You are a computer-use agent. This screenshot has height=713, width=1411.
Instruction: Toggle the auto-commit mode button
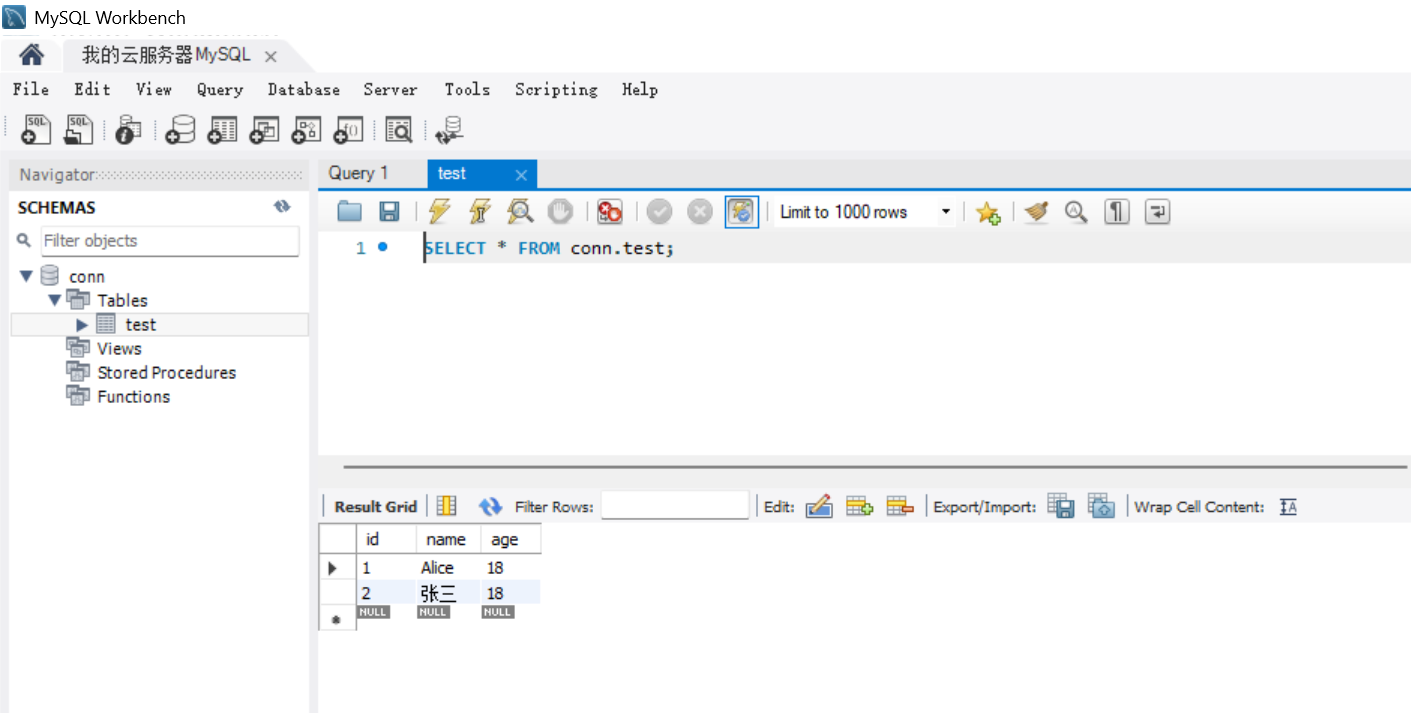(x=742, y=211)
